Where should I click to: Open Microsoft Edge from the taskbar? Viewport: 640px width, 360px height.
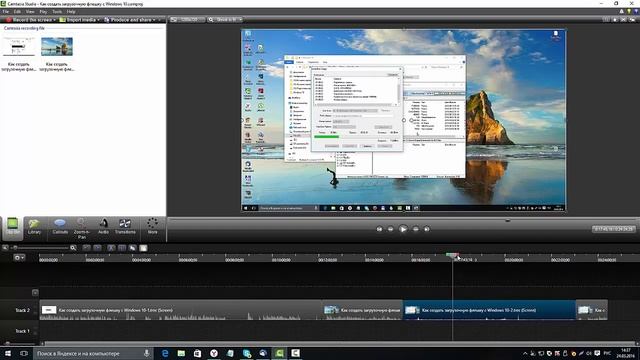coord(165,353)
